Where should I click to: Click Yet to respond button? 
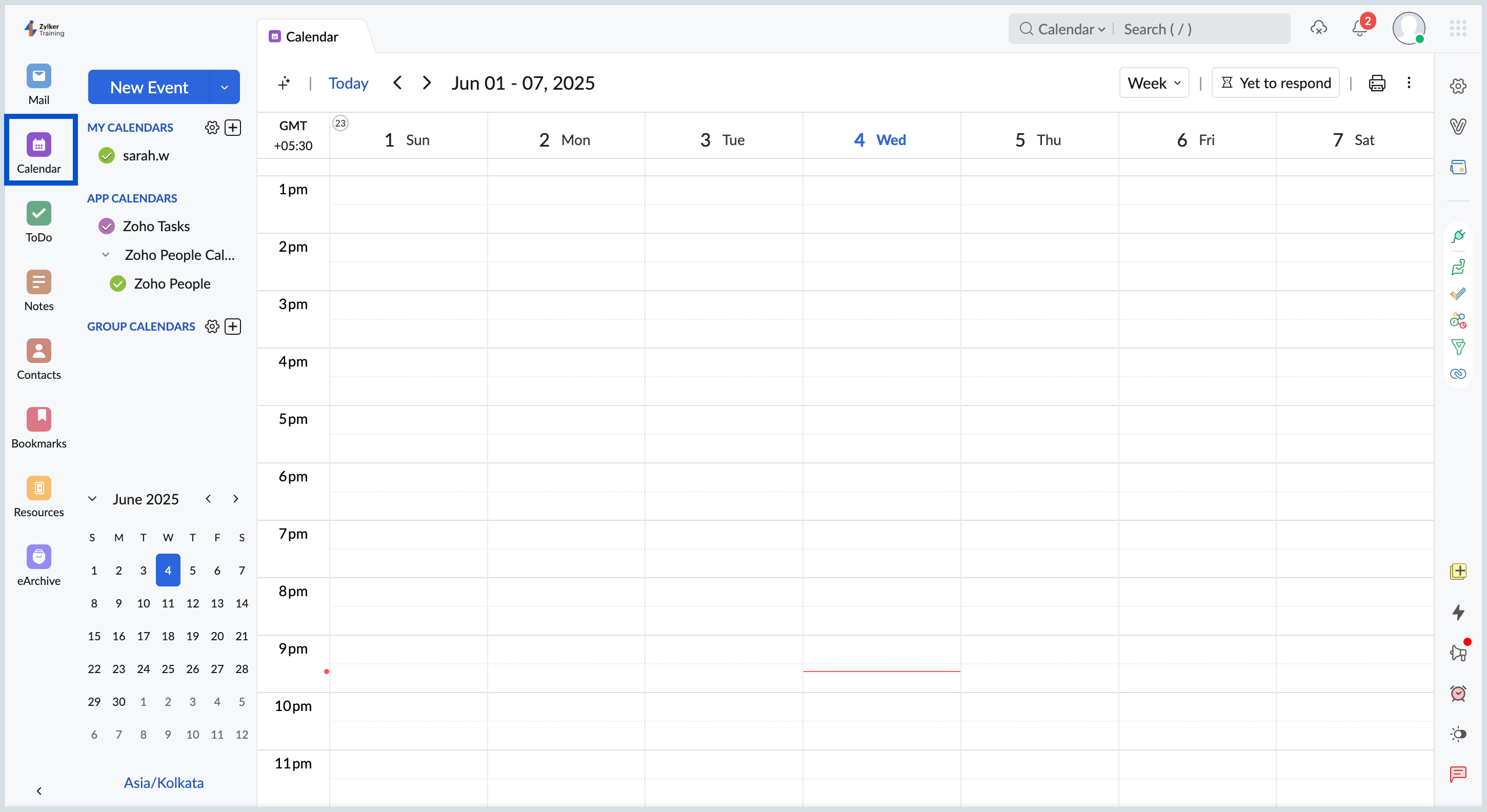pyautogui.click(x=1275, y=83)
